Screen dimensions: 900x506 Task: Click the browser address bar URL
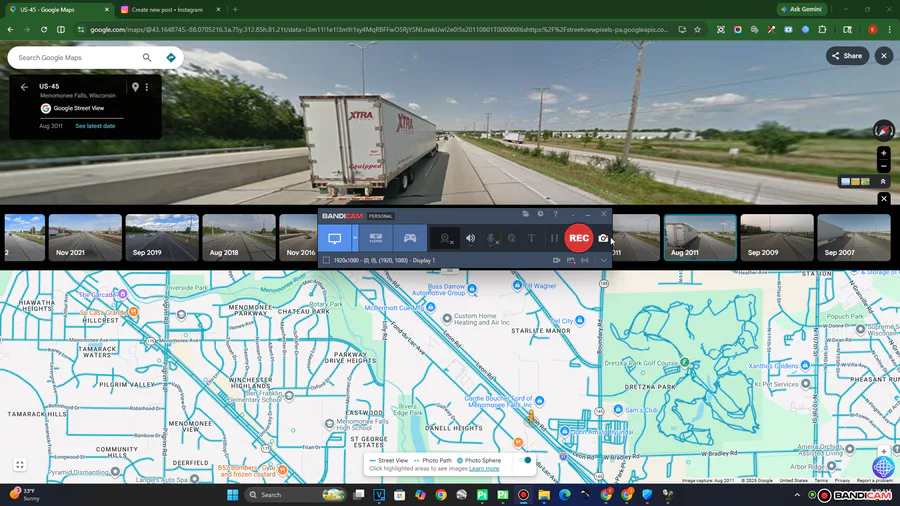click(379, 30)
